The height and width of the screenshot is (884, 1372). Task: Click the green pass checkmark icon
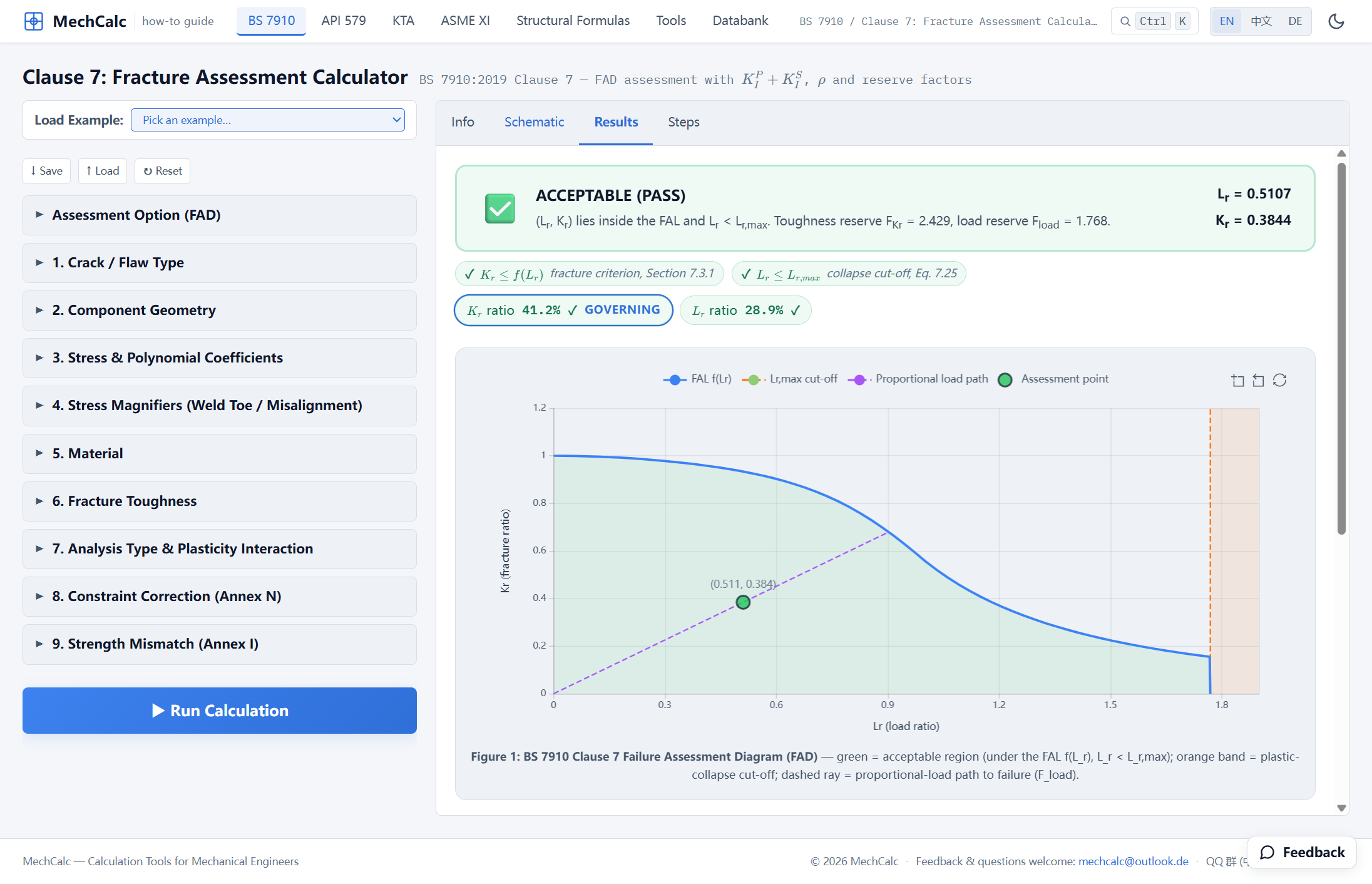[500, 208]
